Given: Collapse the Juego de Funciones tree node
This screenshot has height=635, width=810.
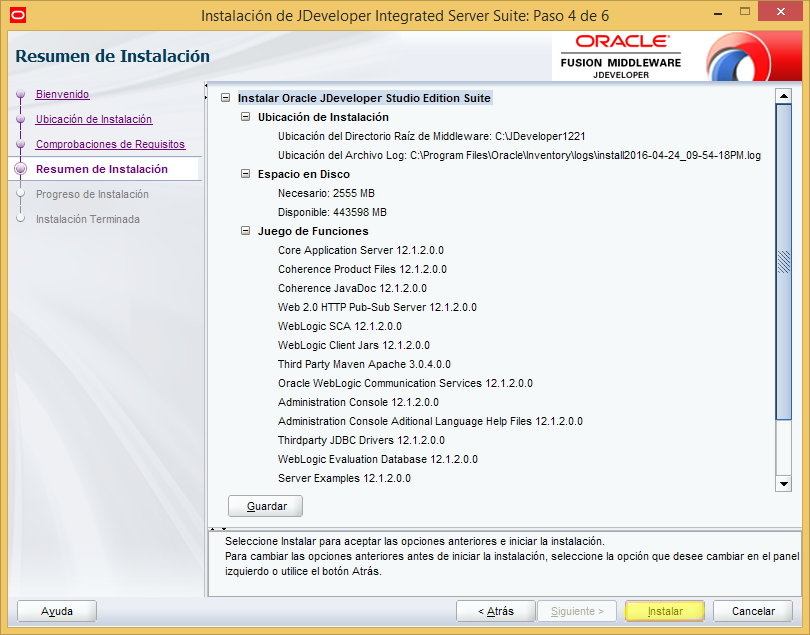Looking at the screenshot, I should (245, 231).
